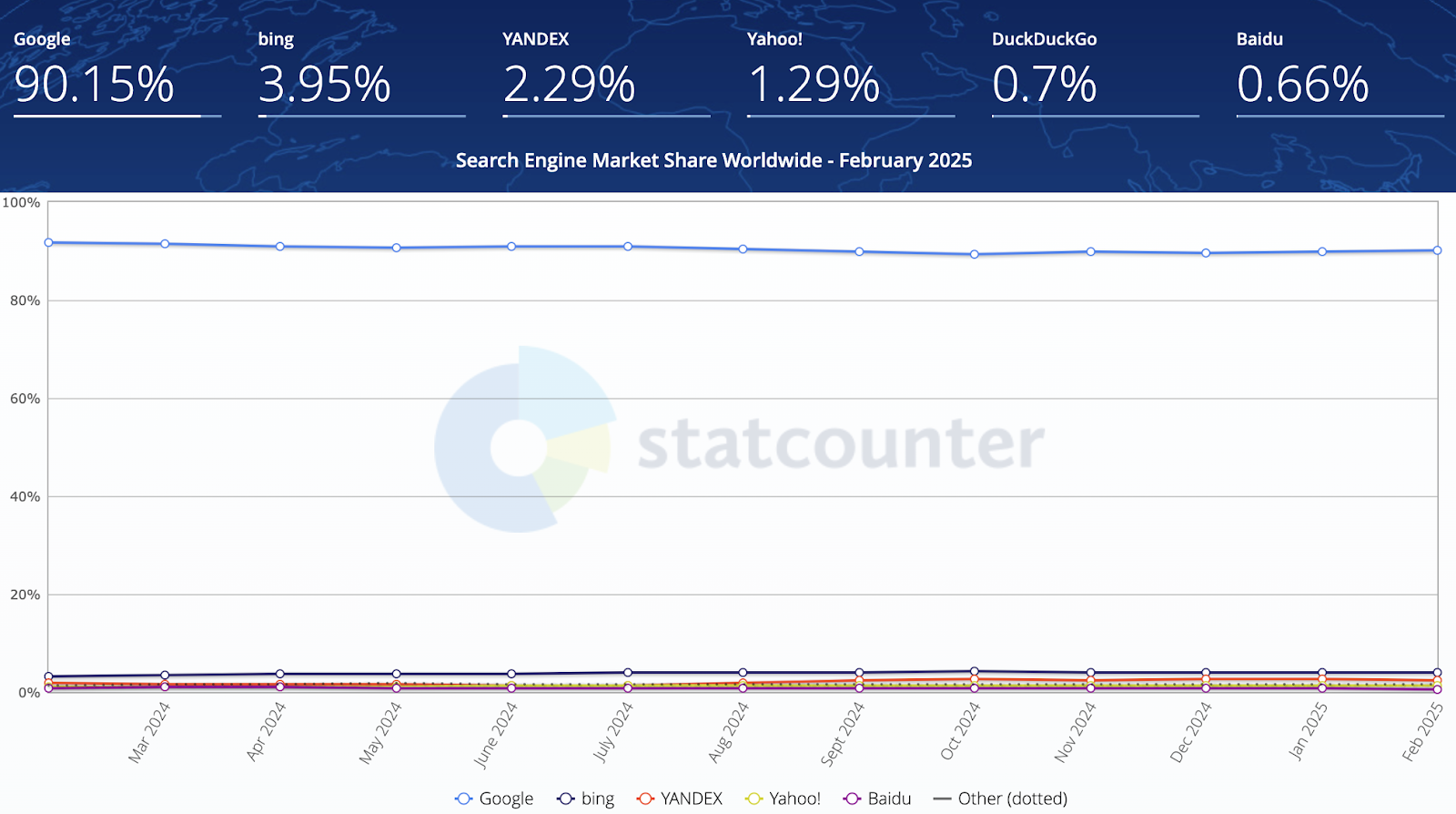Click the Search Engine Market Share Worldwide title

[x=713, y=160]
